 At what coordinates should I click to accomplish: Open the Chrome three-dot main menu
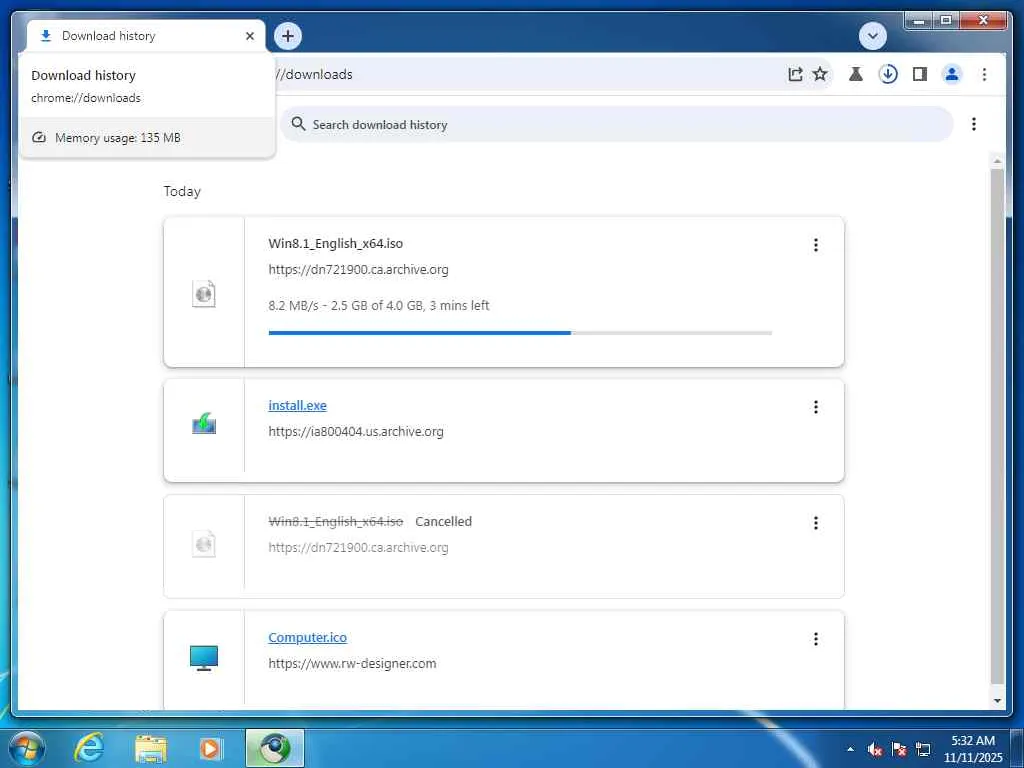[984, 74]
